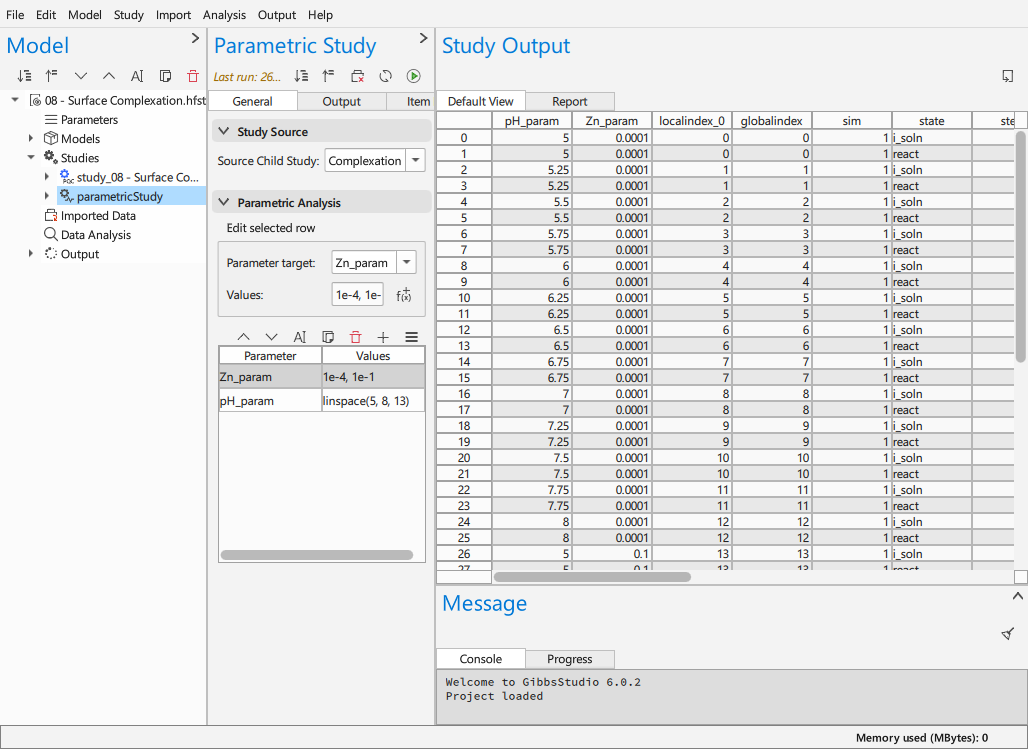Click the Values input field
1028x749 pixels.
click(358, 295)
